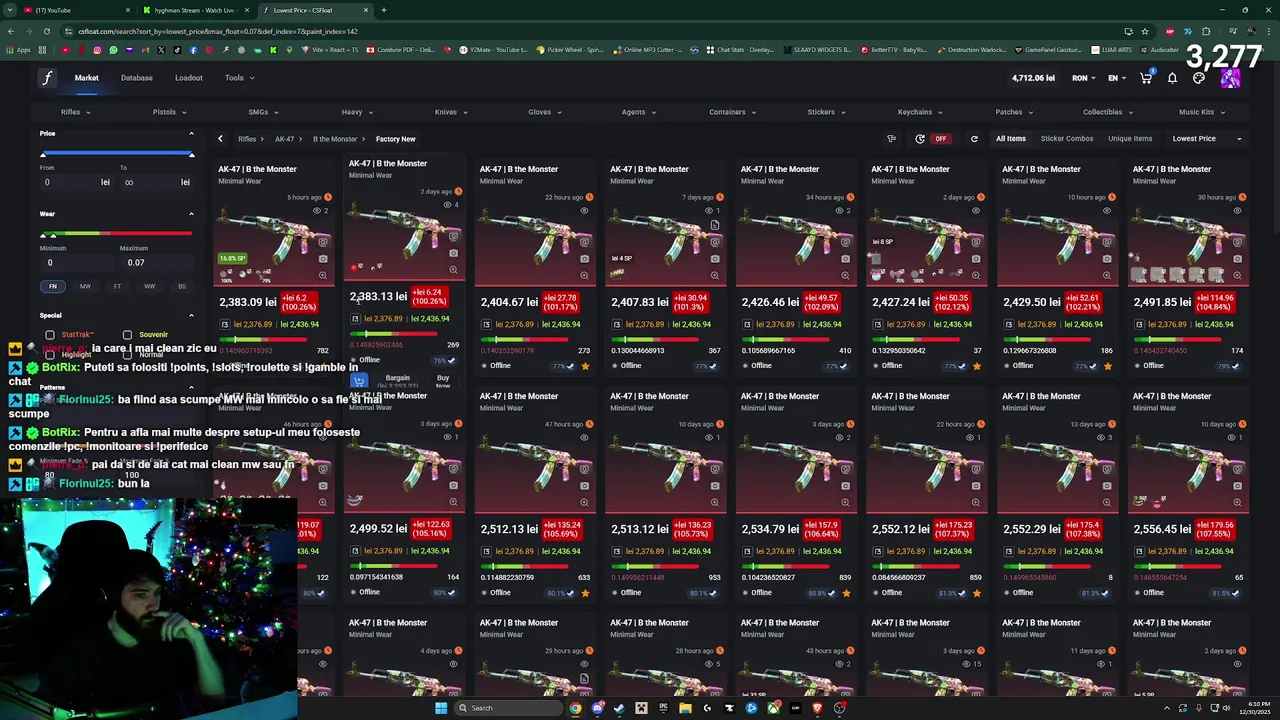Open the Lowest Price sort dropdown
This screenshot has width=1280, height=720.
tap(1207, 139)
